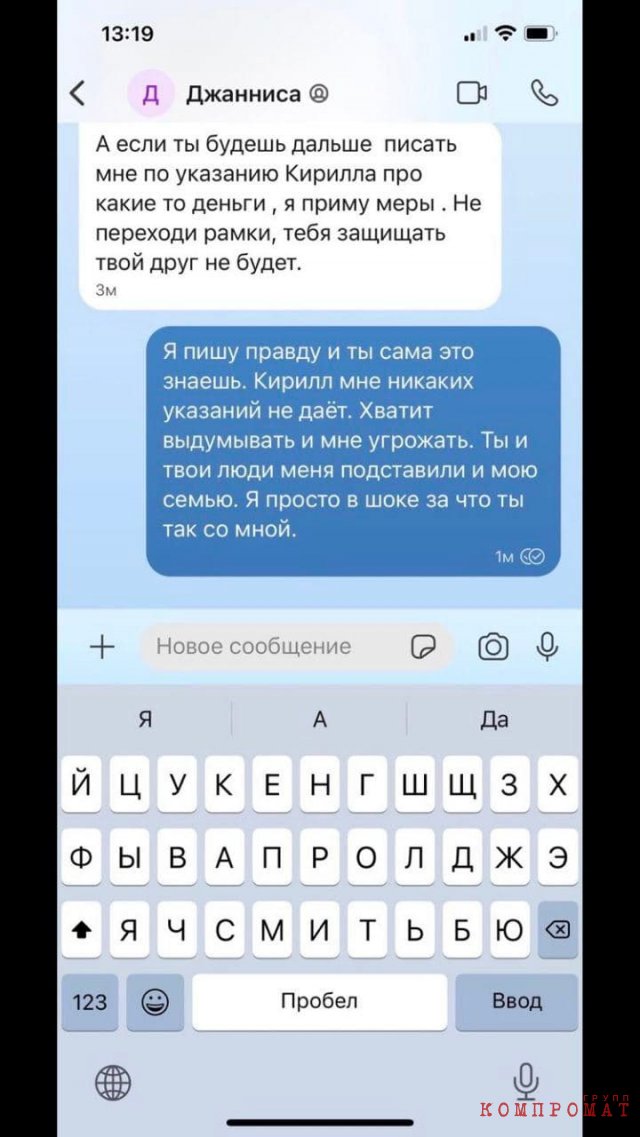Open sticker picker in message field

[x=423, y=647]
